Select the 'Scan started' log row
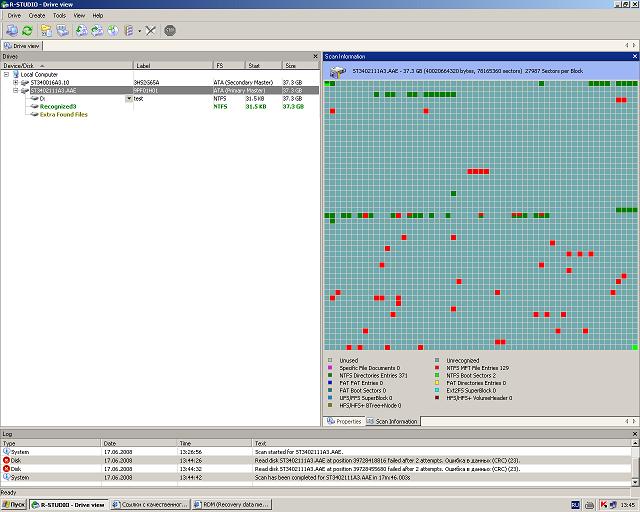Screen dimensions: 640x512 (316, 452)
